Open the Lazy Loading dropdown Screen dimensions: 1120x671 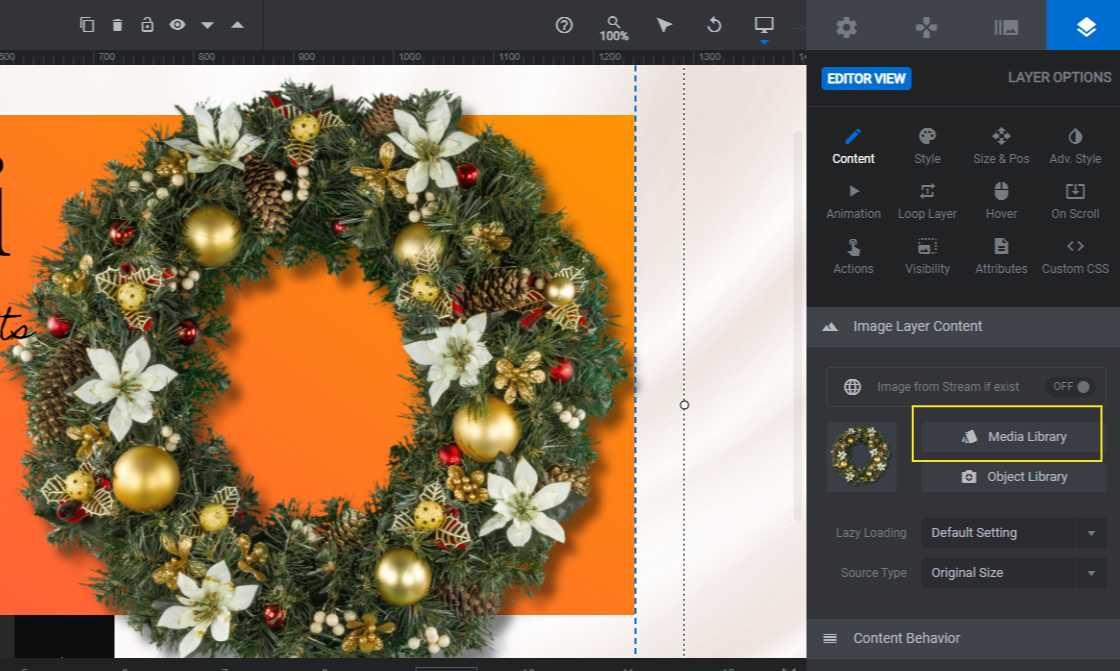[1014, 532]
